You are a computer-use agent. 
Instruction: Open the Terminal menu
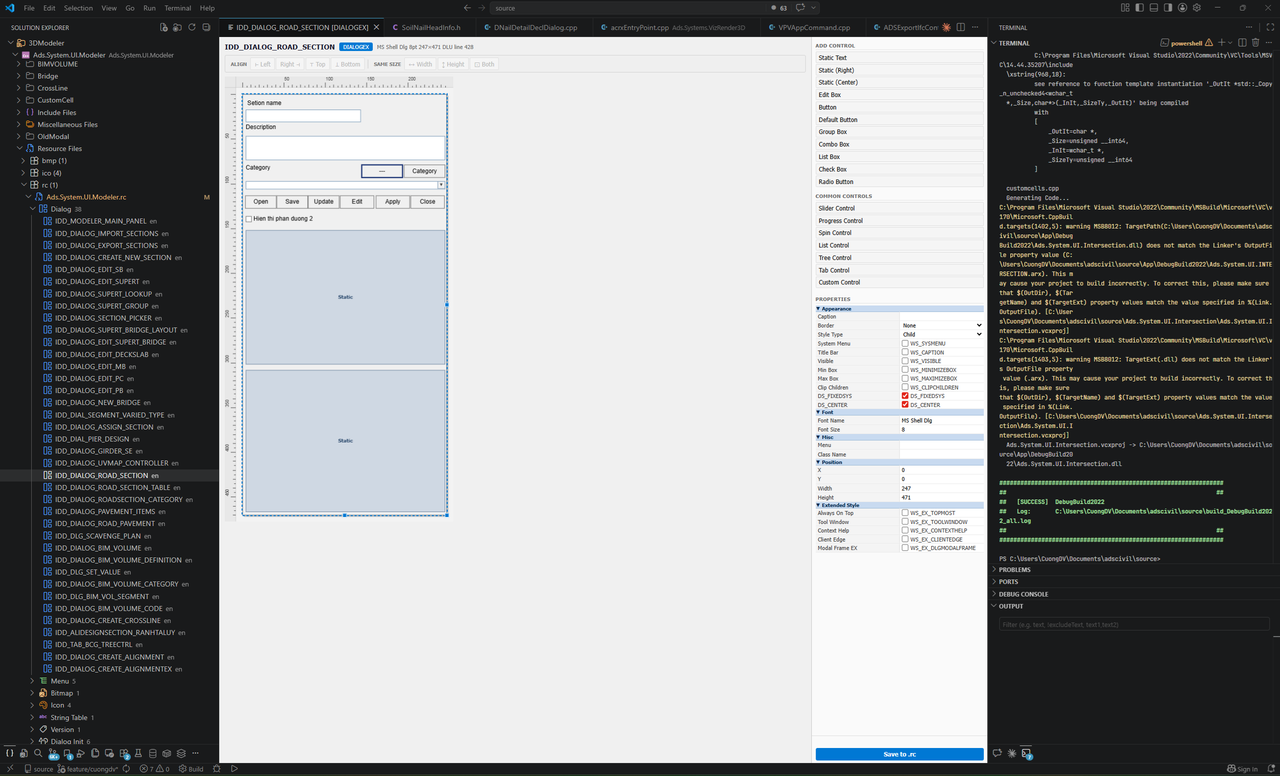[x=177, y=8]
